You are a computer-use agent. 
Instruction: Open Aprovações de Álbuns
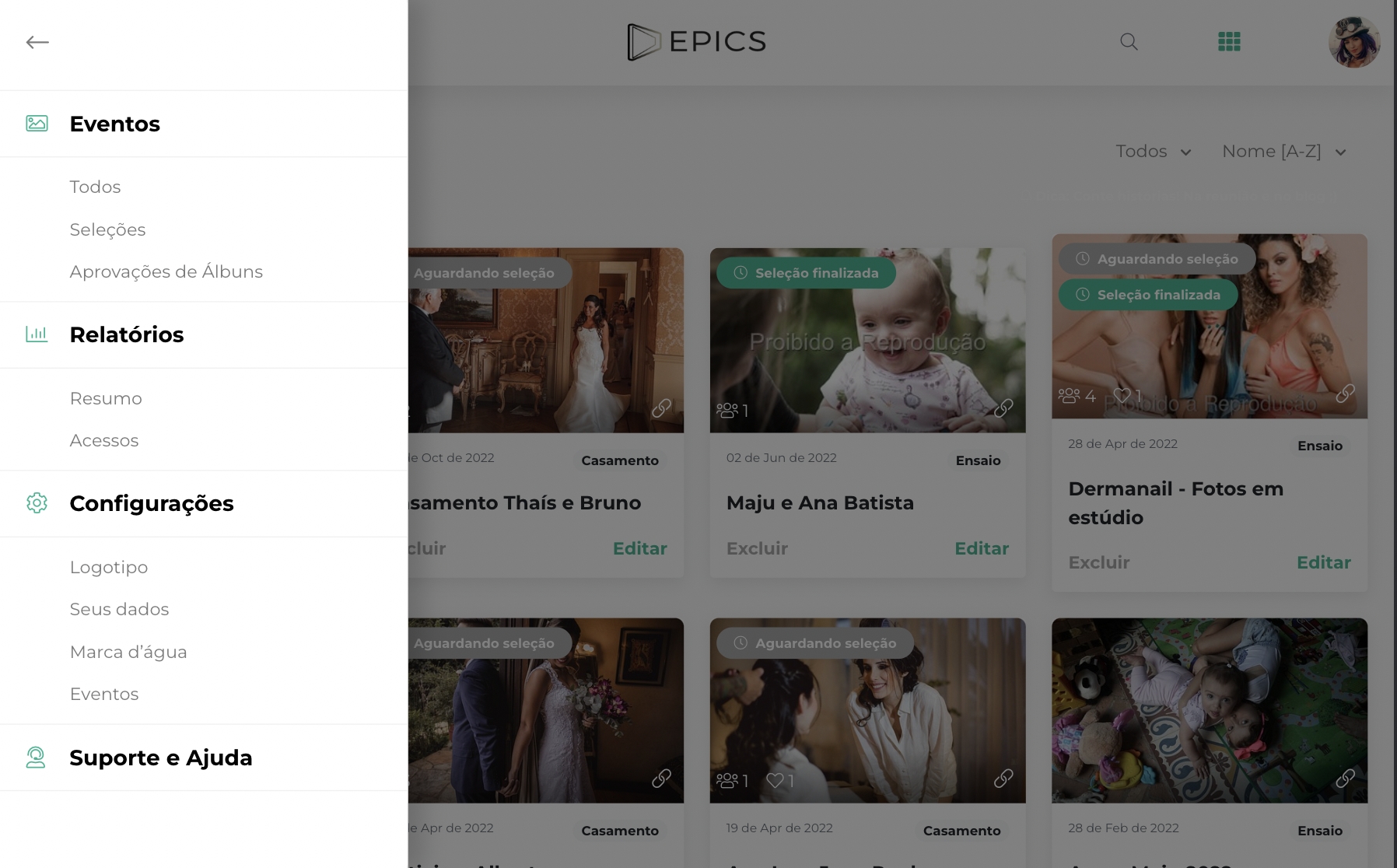pyautogui.click(x=166, y=271)
